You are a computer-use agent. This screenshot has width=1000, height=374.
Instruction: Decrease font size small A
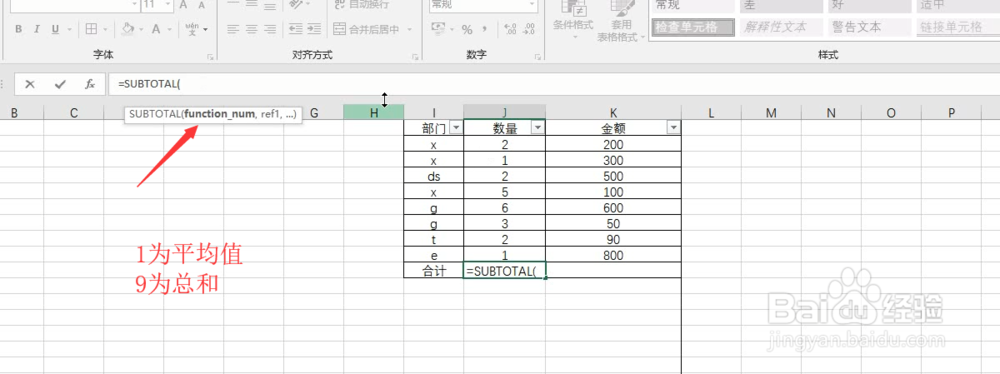[x=201, y=5]
